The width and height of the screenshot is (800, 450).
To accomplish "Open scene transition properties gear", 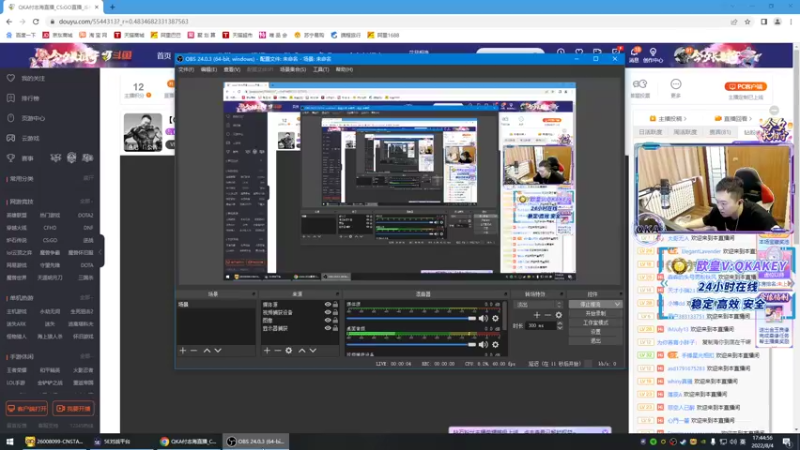I will tap(559, 315).
